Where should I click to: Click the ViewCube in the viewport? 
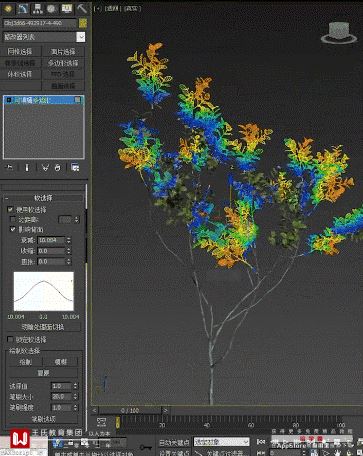point(339,33)
